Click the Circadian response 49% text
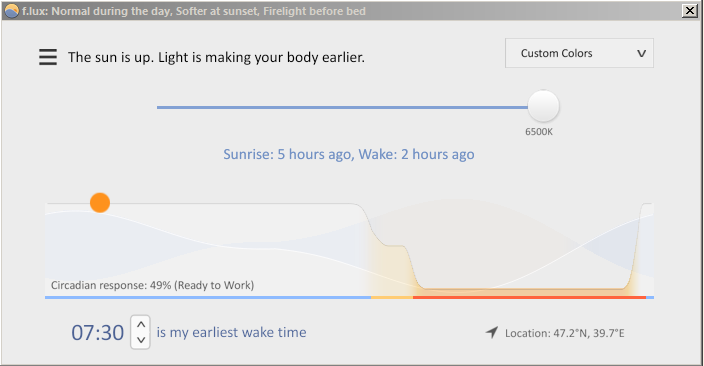 tap(152, 285)
